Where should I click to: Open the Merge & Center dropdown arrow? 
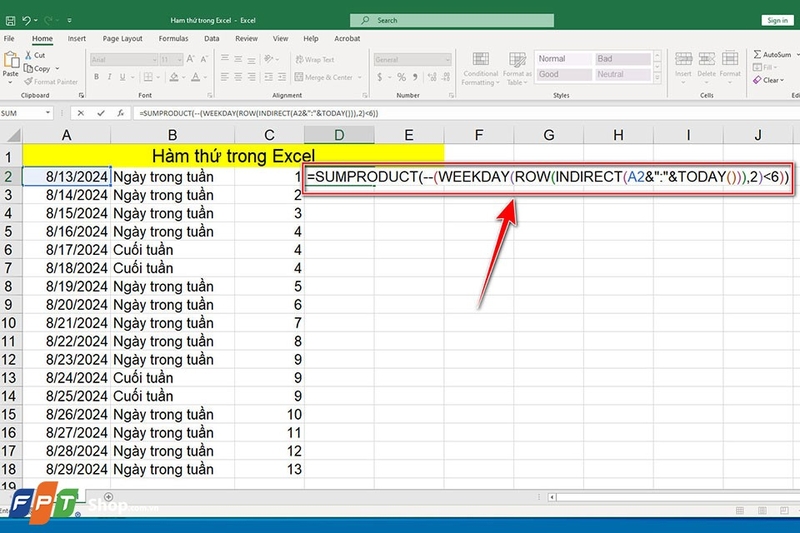click(x=360, y=78)
